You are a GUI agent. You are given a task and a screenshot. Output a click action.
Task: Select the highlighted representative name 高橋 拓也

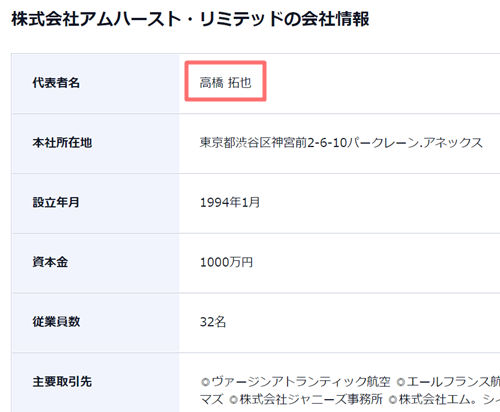point(225,82)
